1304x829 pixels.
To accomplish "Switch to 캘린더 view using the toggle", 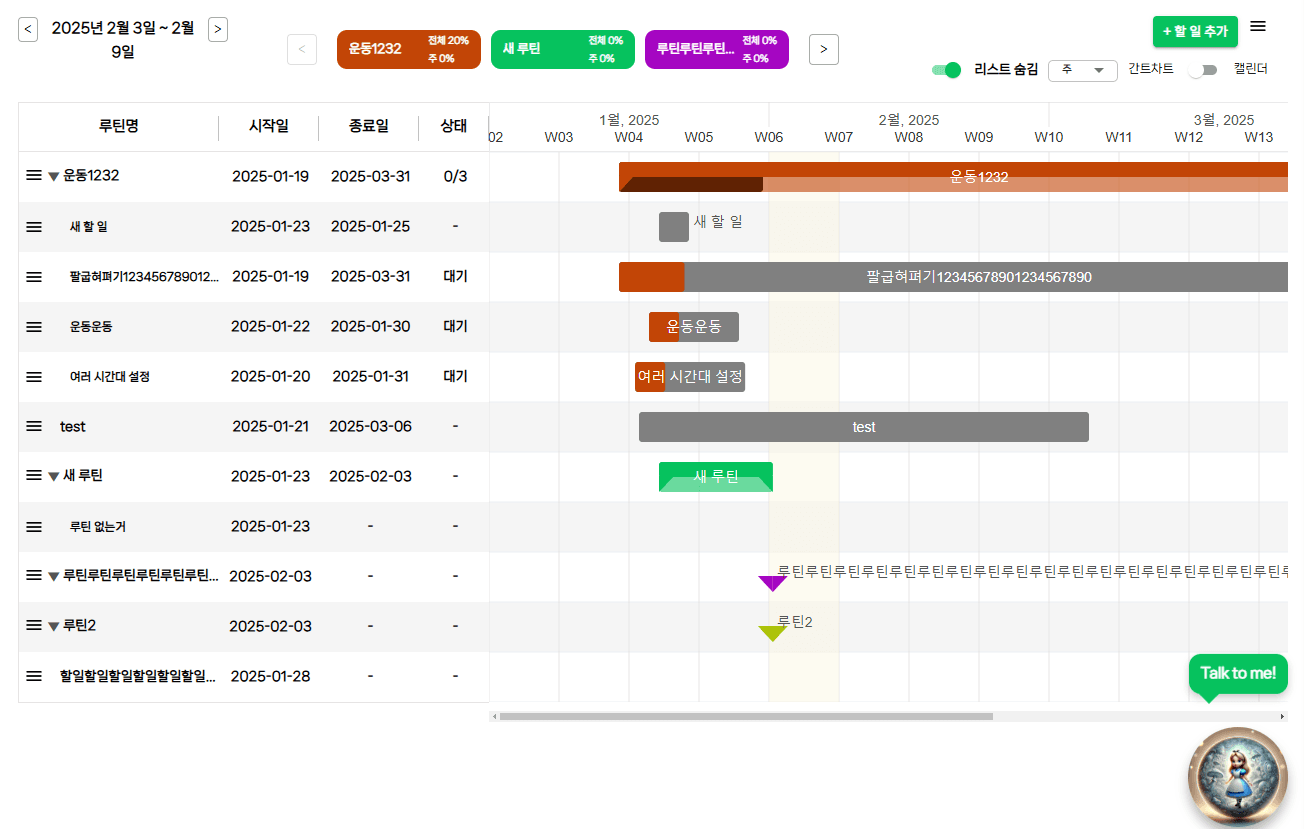I will click(1203, 70).
